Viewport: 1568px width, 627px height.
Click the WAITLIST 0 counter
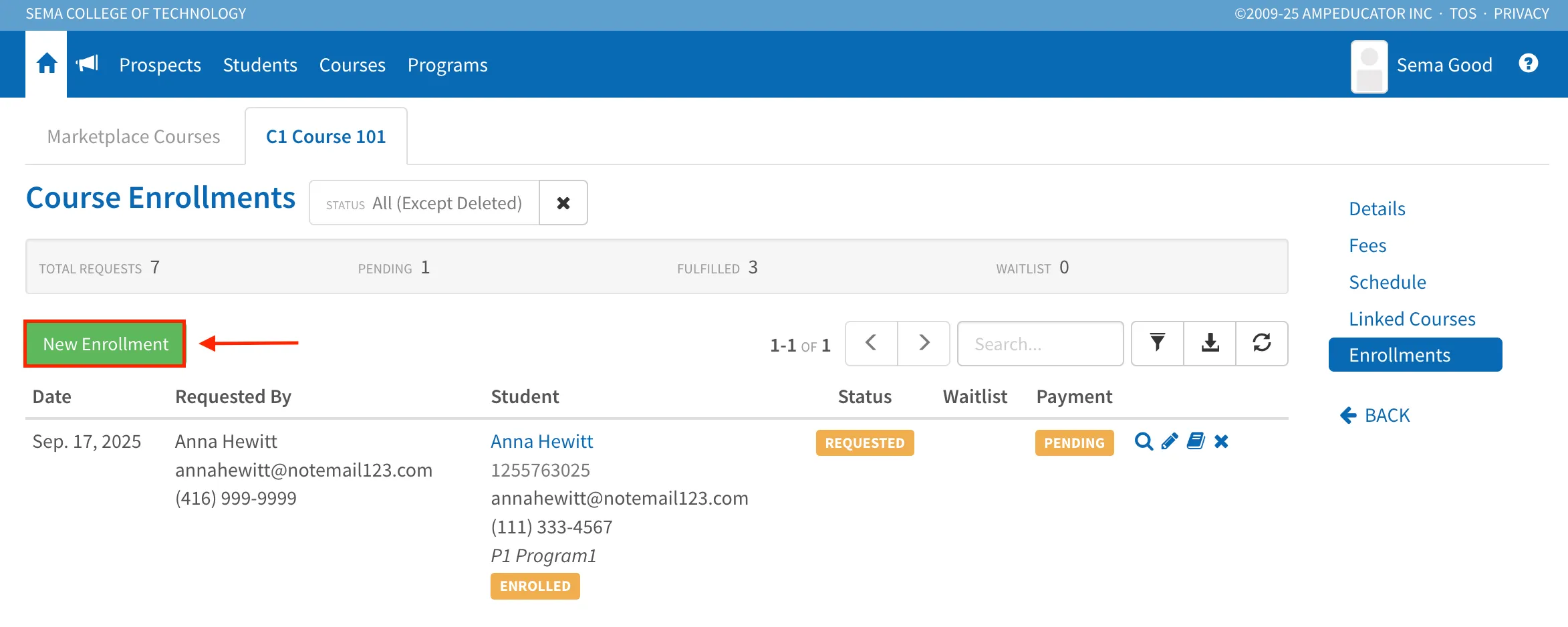point(1033,267)
